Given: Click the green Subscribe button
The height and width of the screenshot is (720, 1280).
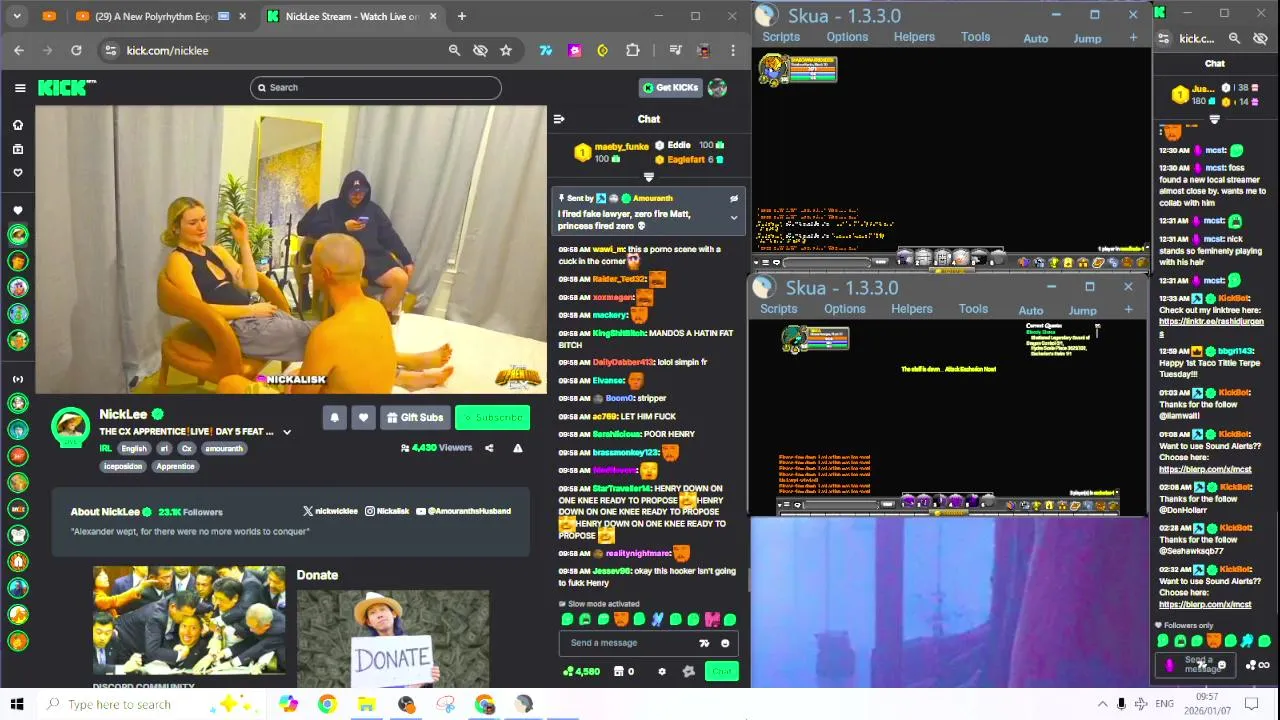Looking at the screenshot, I should [x=492, y=417].
